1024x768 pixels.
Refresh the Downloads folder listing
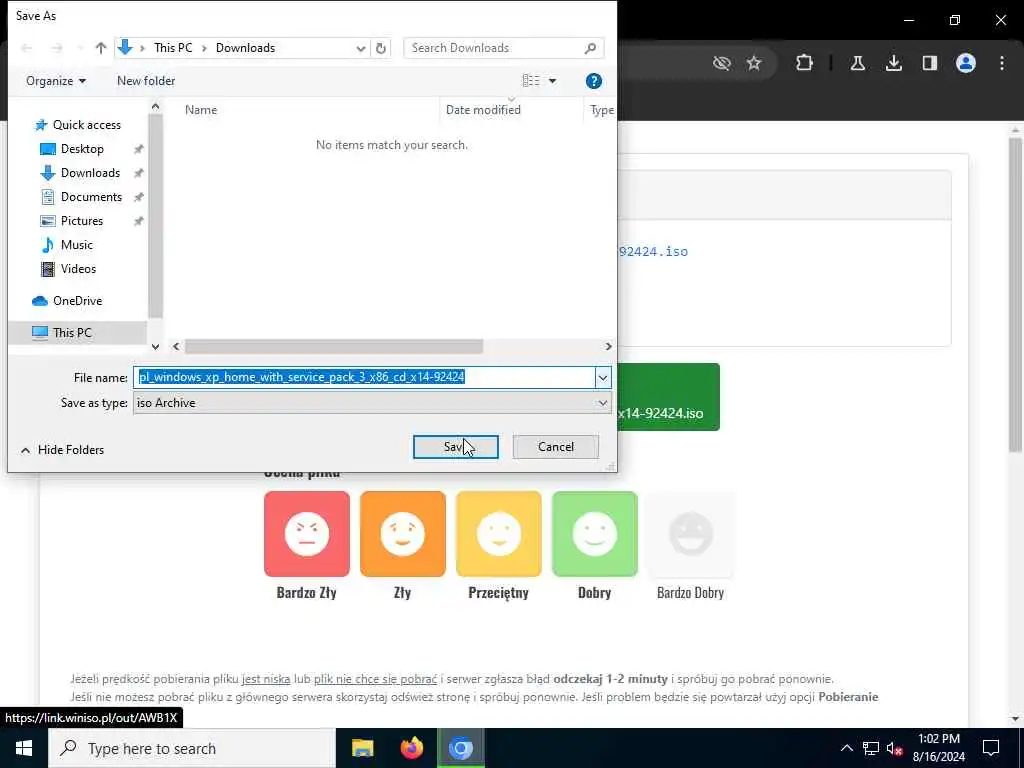point(381,48)
